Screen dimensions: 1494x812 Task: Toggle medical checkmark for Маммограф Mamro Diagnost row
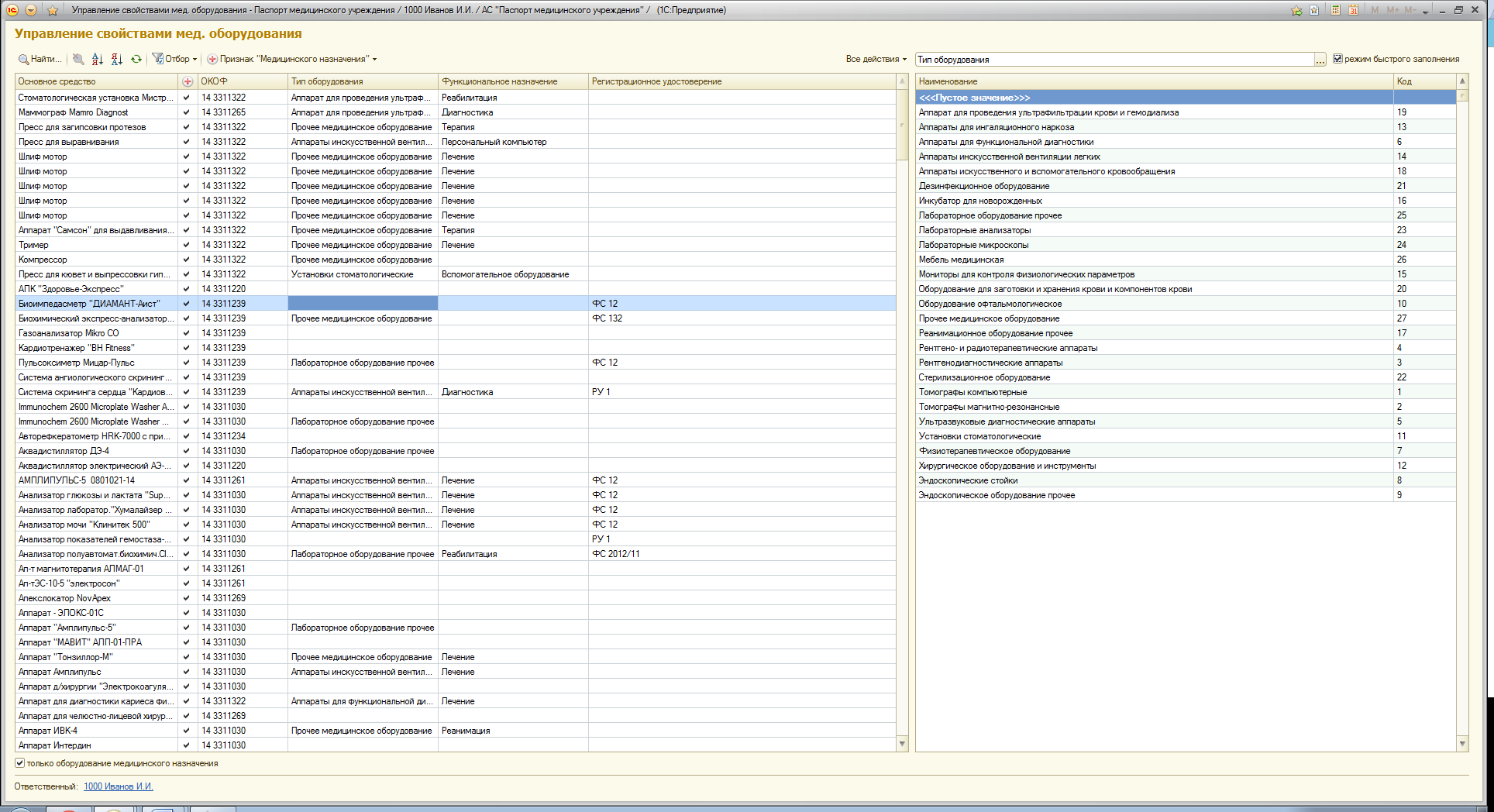click(186, 112)
